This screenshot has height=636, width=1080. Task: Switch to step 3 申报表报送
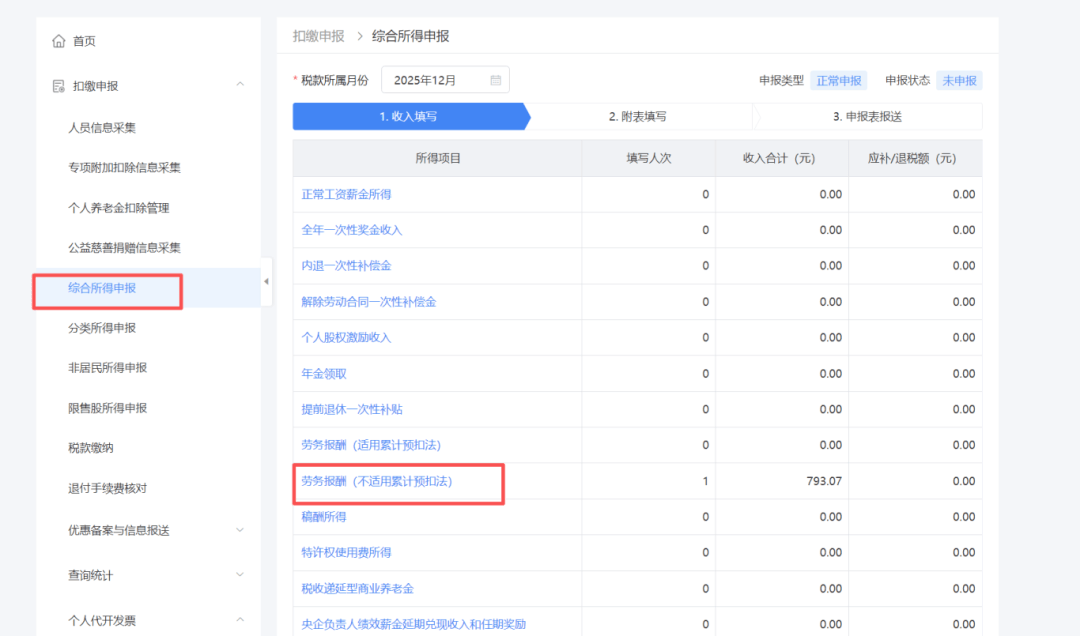tap(867, 117)
